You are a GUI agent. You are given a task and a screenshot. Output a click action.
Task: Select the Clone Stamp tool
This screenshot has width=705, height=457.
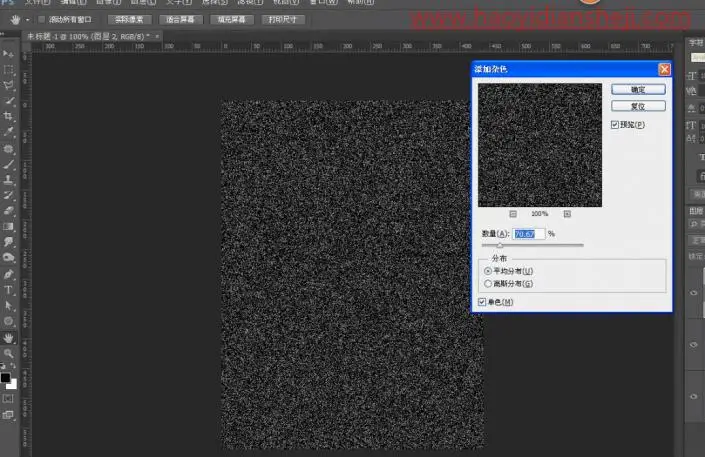(8, 179)
